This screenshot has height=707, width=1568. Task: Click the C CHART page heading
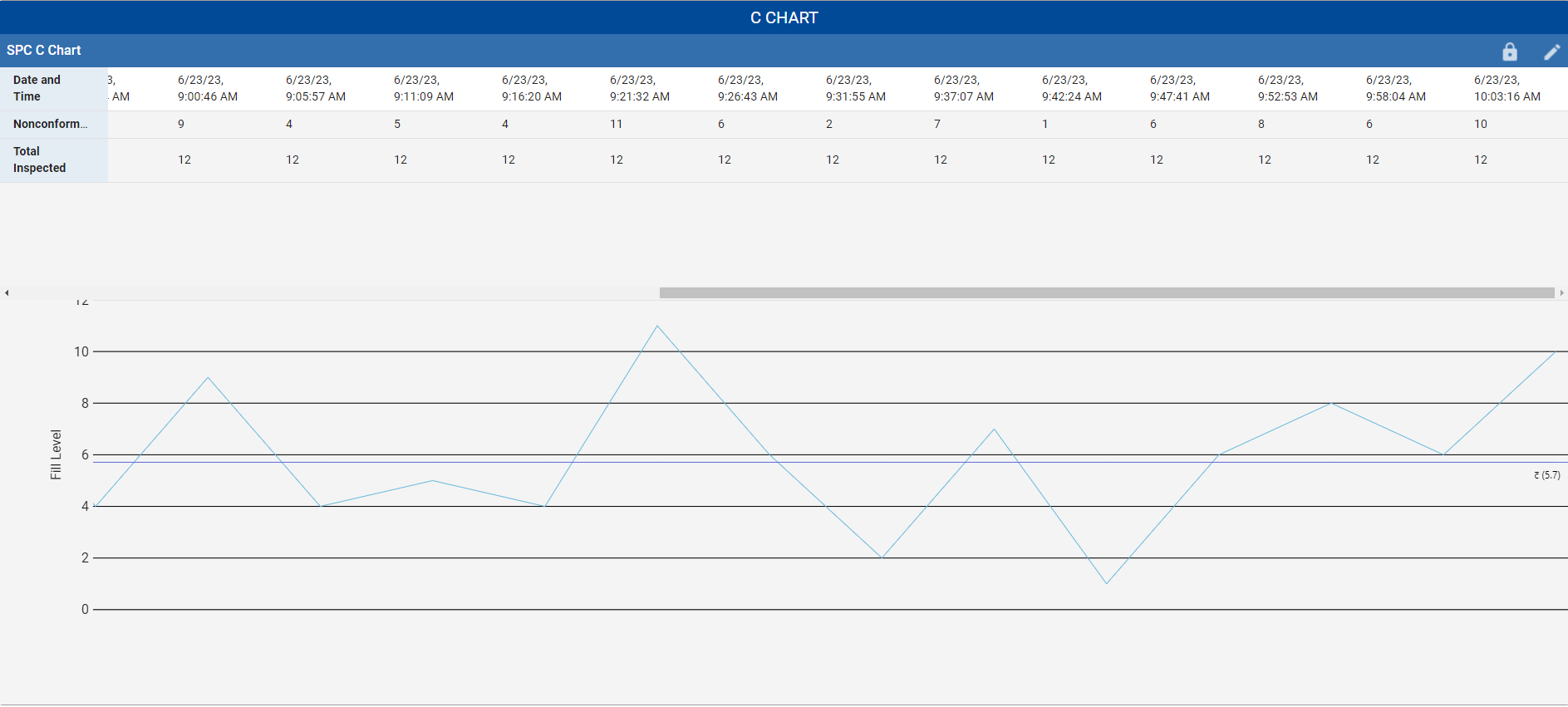tap(784, 17)
